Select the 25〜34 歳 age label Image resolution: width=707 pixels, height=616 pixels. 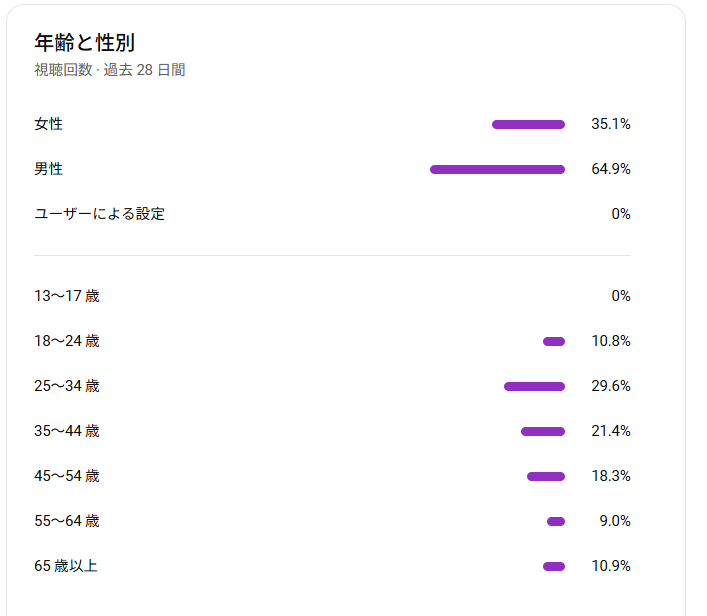click(x=67, y=386)
